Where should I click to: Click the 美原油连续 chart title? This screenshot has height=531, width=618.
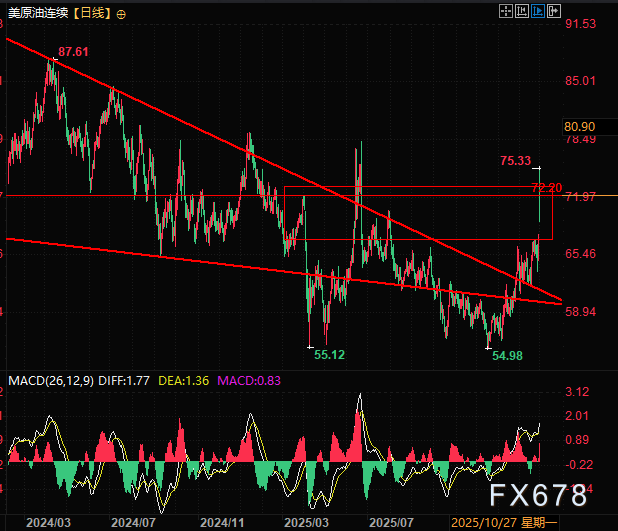pos(36,14)
